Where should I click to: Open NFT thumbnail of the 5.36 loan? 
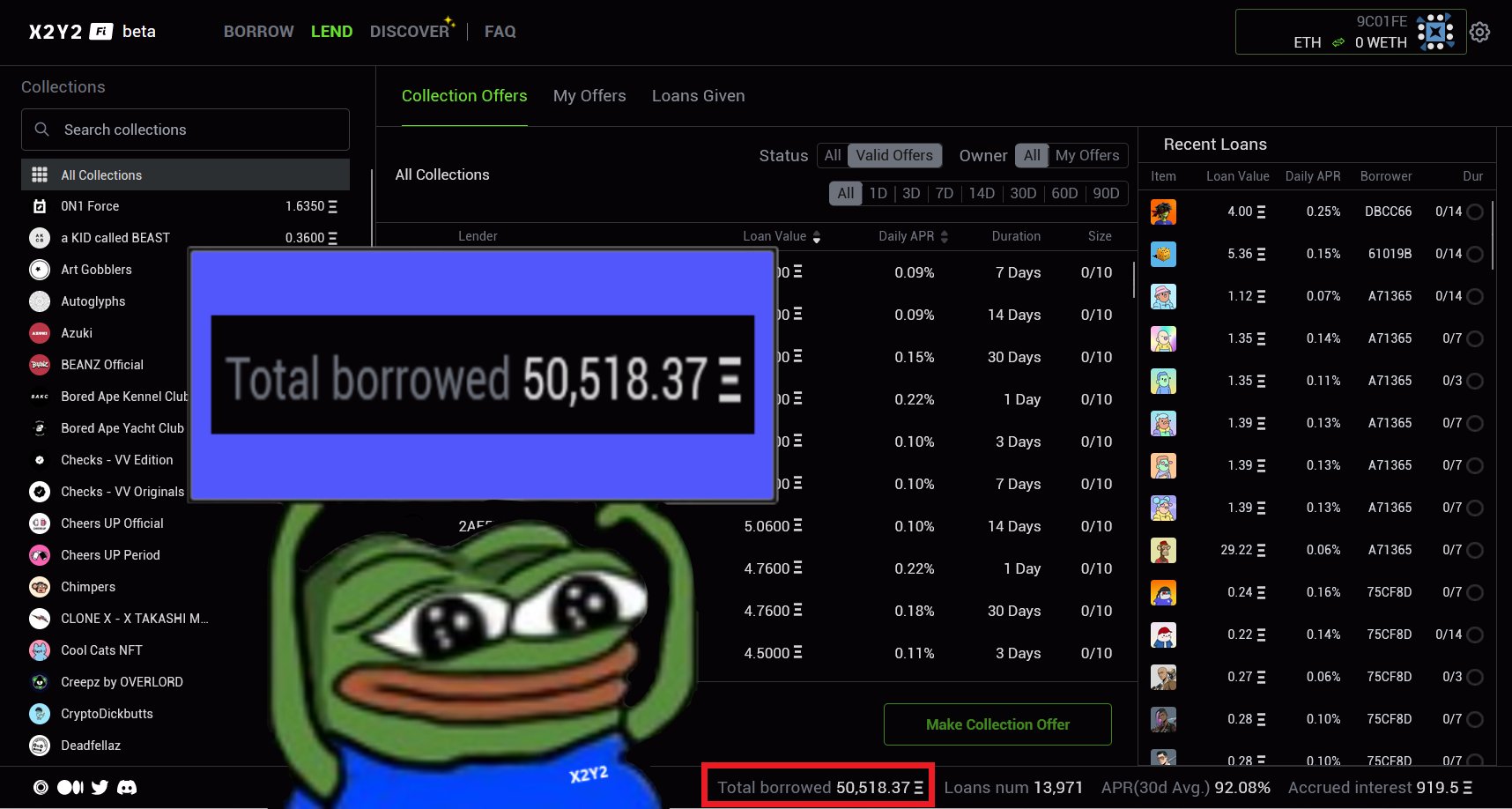tap(1163, 254)
